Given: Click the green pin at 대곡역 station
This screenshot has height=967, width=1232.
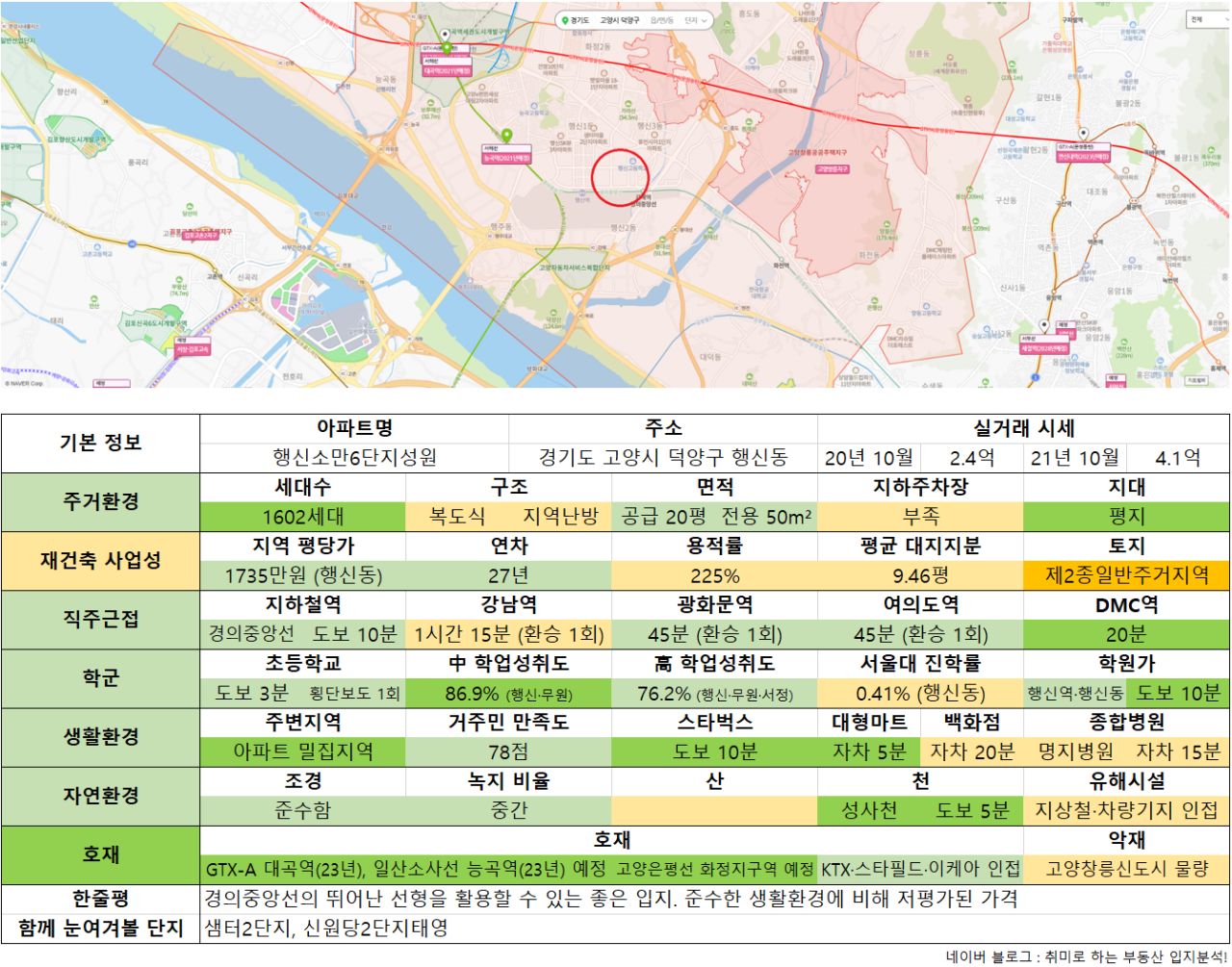Looking at the screenshot, I should [x=447, y=47].
